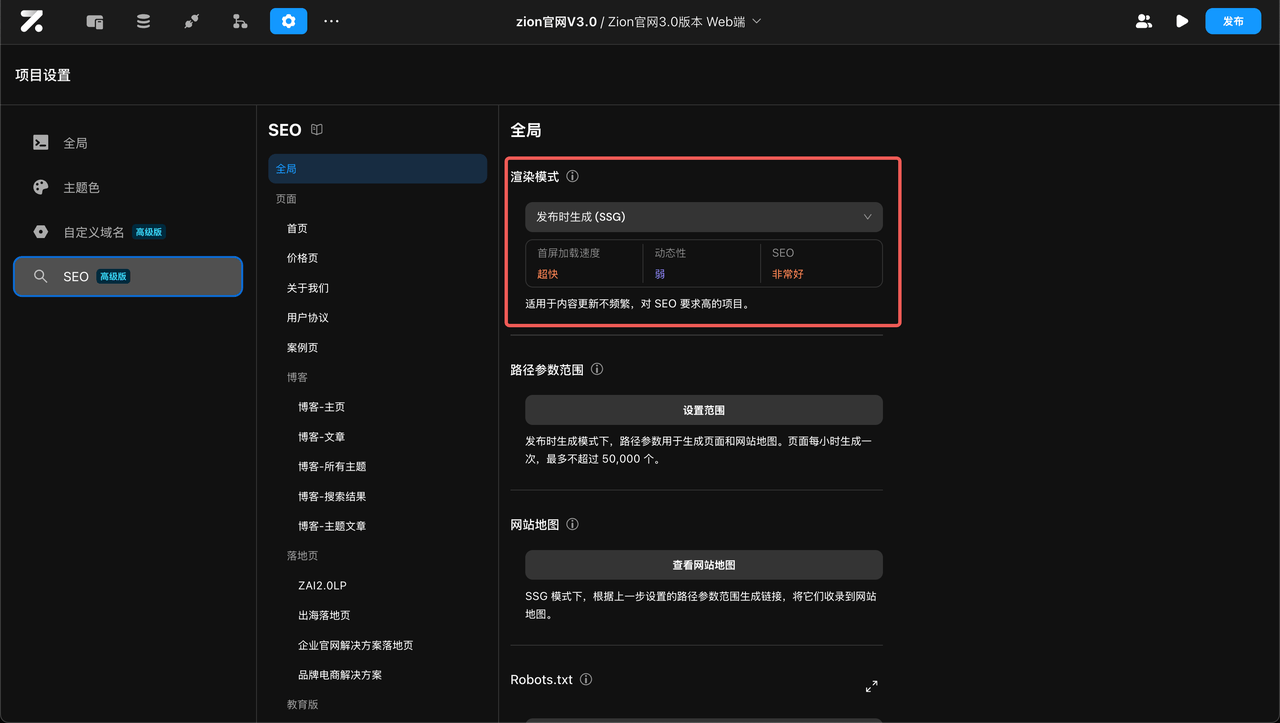Click the highlighted settings gear icon
Screen dimensions: 1280x723
coord(288,21)
